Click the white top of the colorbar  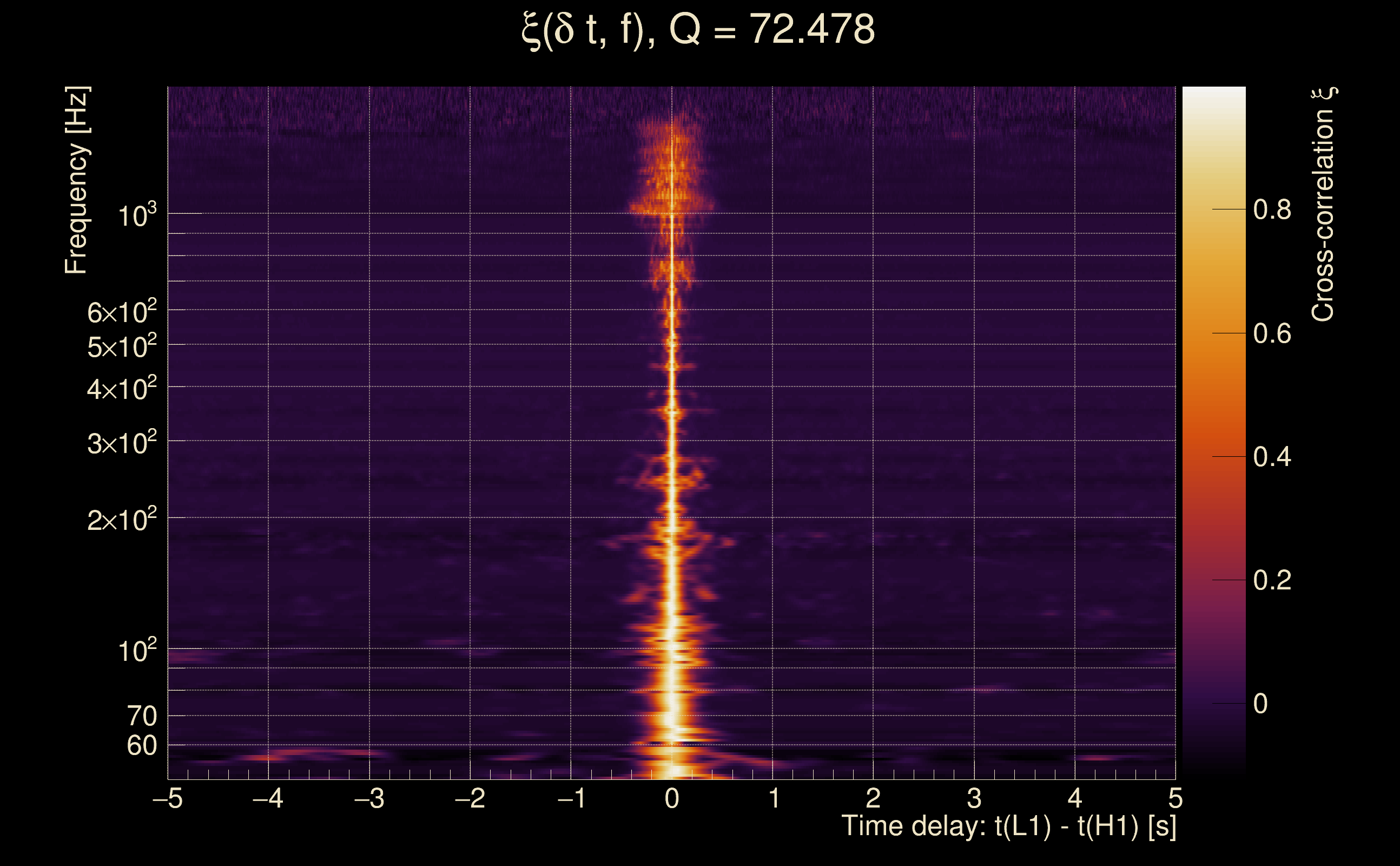(x=1214, y=95)
